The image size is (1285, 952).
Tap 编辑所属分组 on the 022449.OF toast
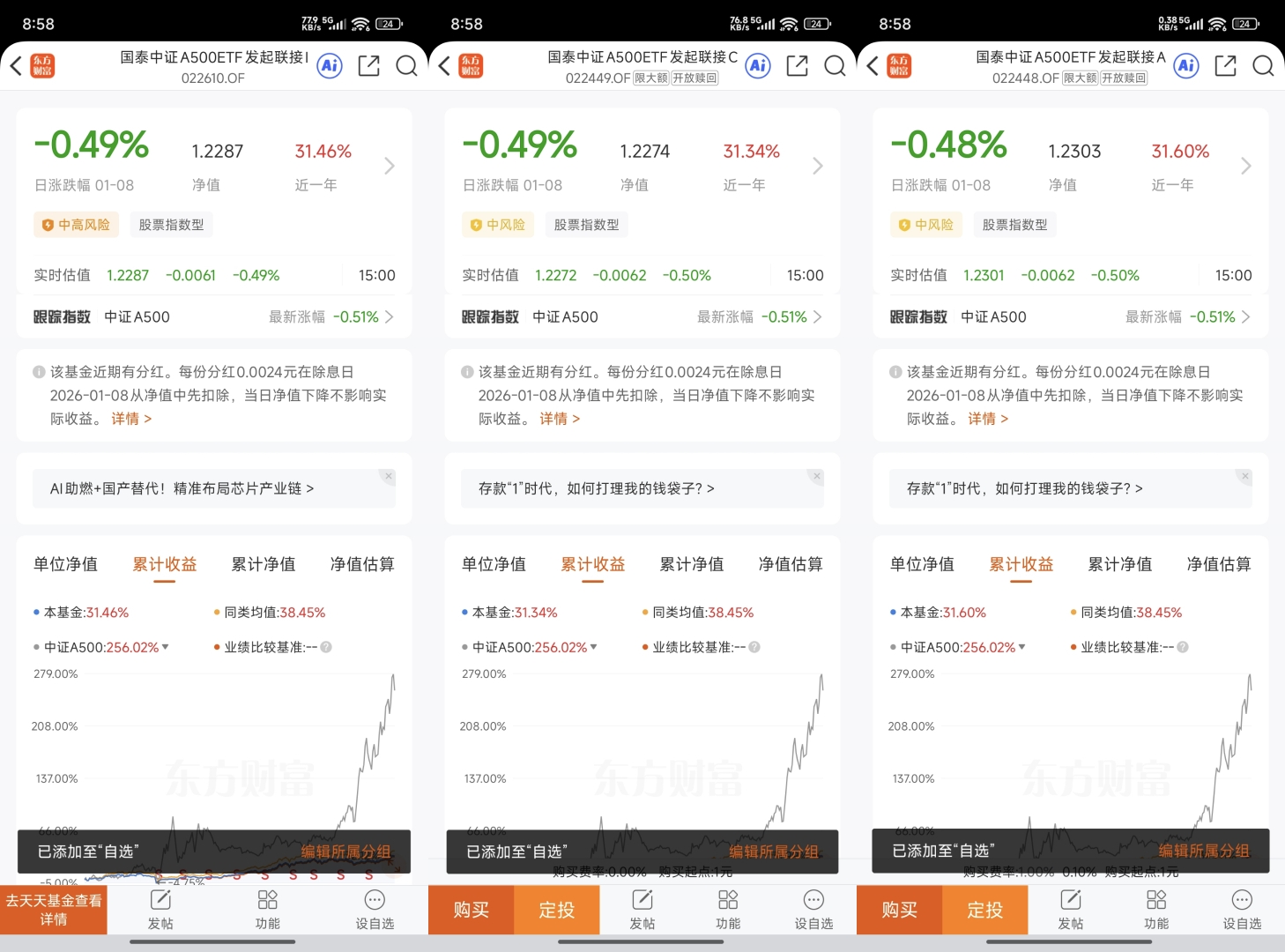pyautogui.click(x=774, y=852)
